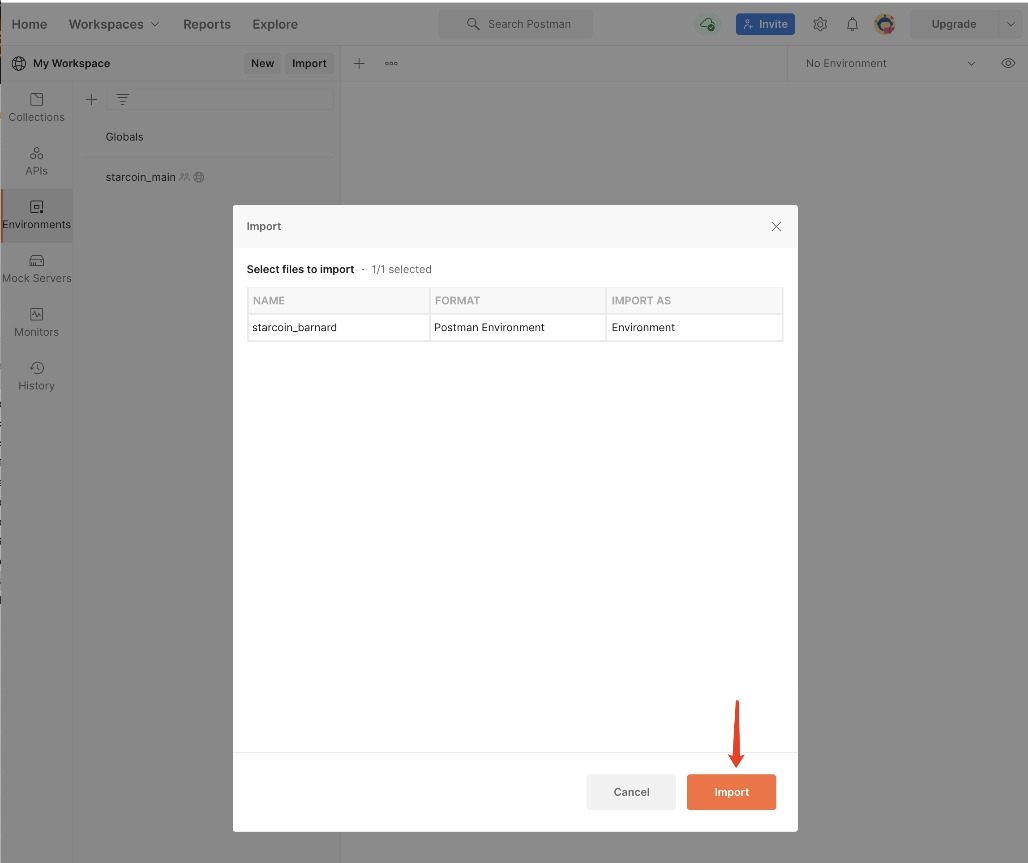Open the notifications bell
The width and height of the screenshot is (1028, 863).
(x=852, y=24)
